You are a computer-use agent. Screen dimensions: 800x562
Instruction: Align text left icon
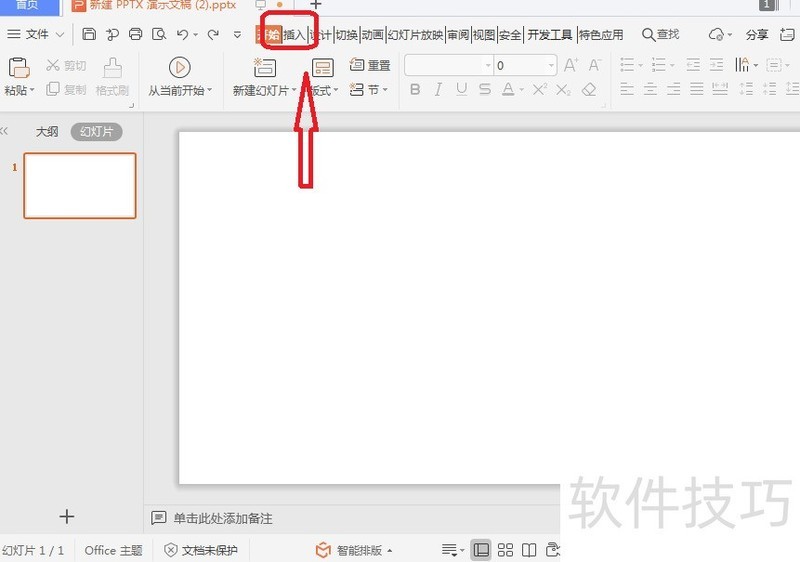[x=627, y=89]
